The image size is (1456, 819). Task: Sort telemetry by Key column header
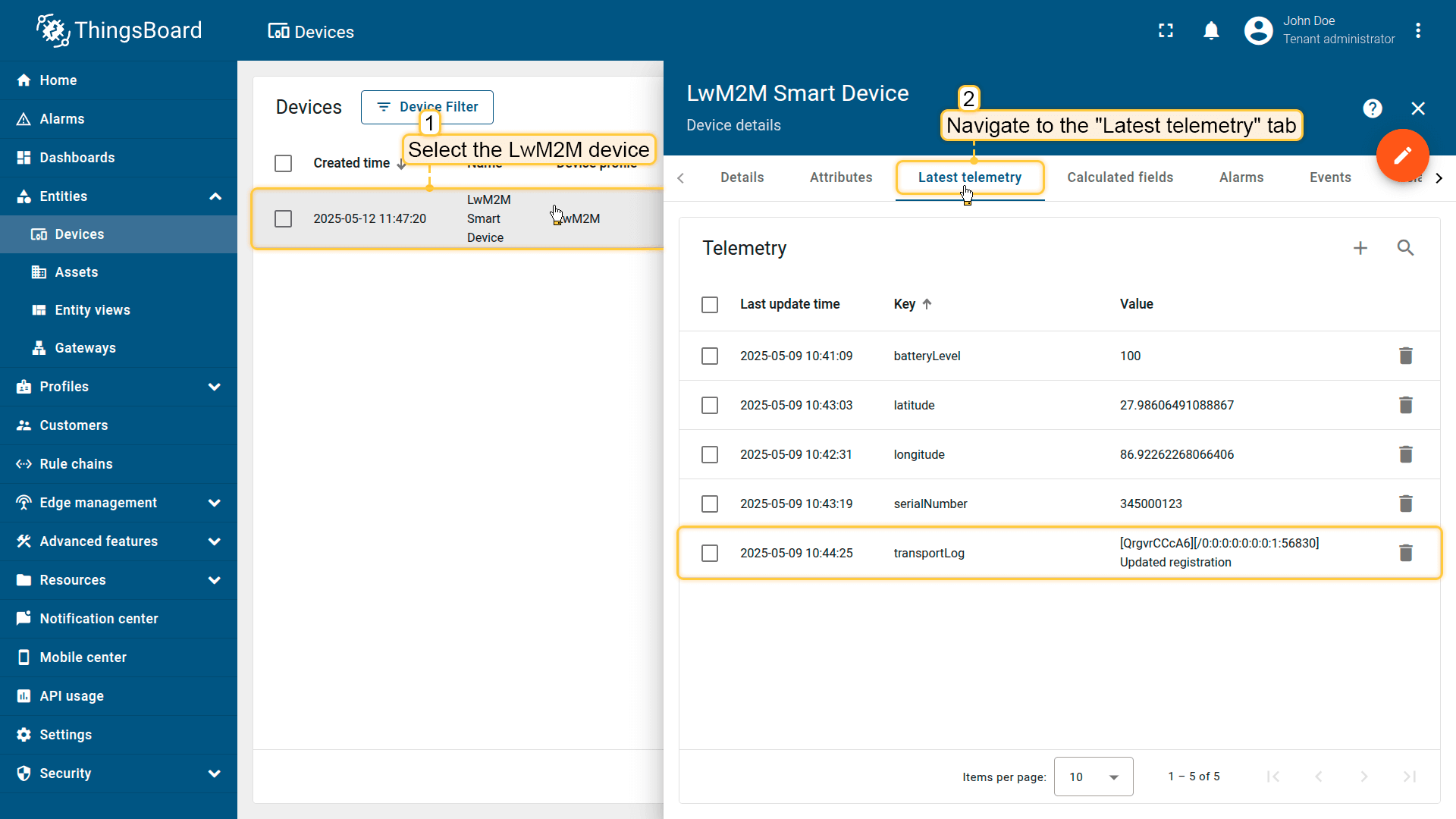(x=905, y=304)
